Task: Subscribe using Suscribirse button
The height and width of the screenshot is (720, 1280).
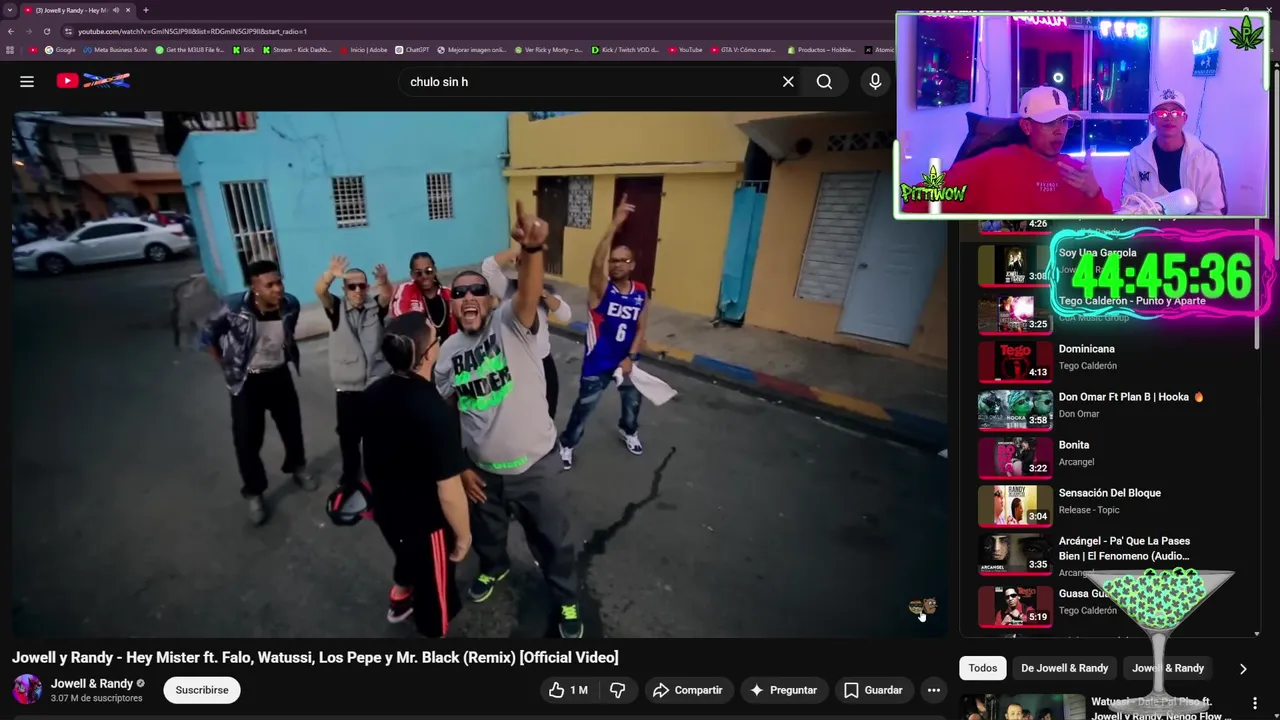Action: pos(202,690)
